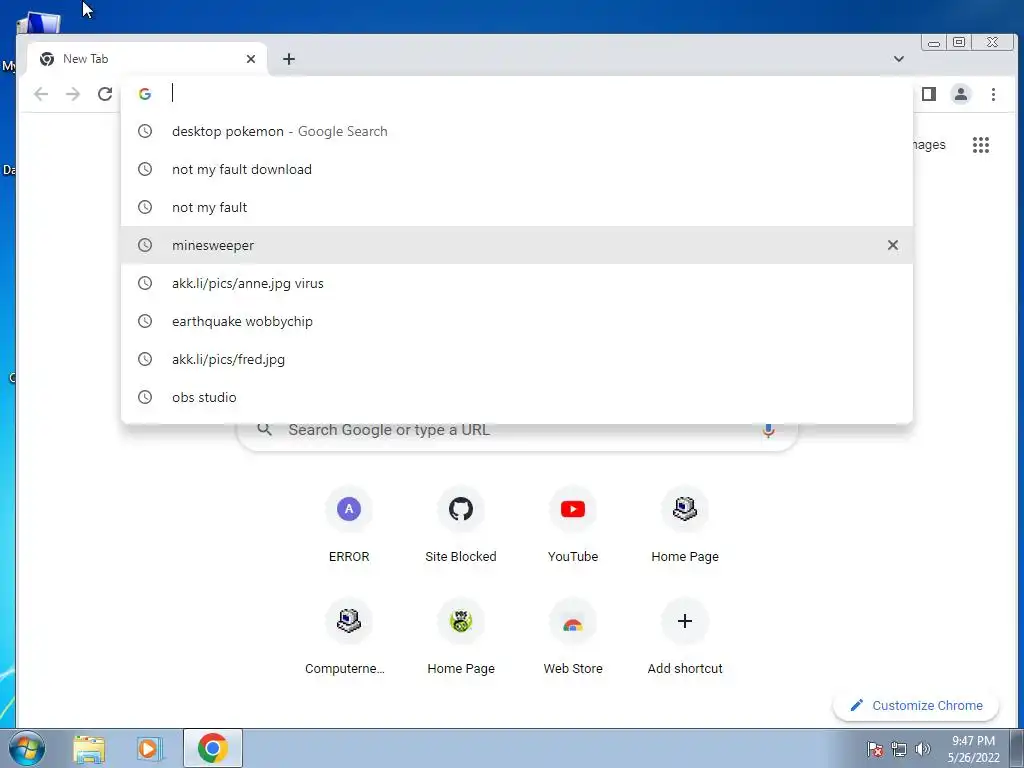This screenshot has height=768, width=1024.
Task: Open the tab search dropdown chevron
Action: click(x=899, y=59)
